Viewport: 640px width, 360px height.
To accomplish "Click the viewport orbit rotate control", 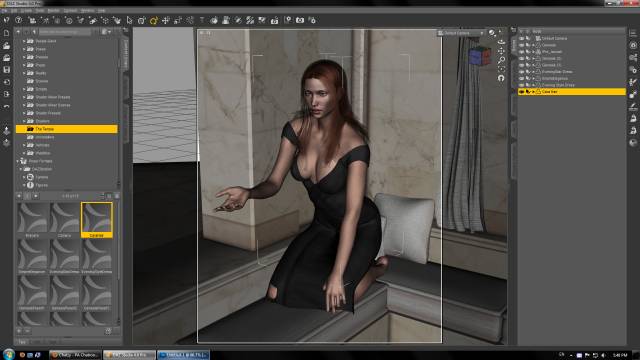I will click(x=501, y=42).
